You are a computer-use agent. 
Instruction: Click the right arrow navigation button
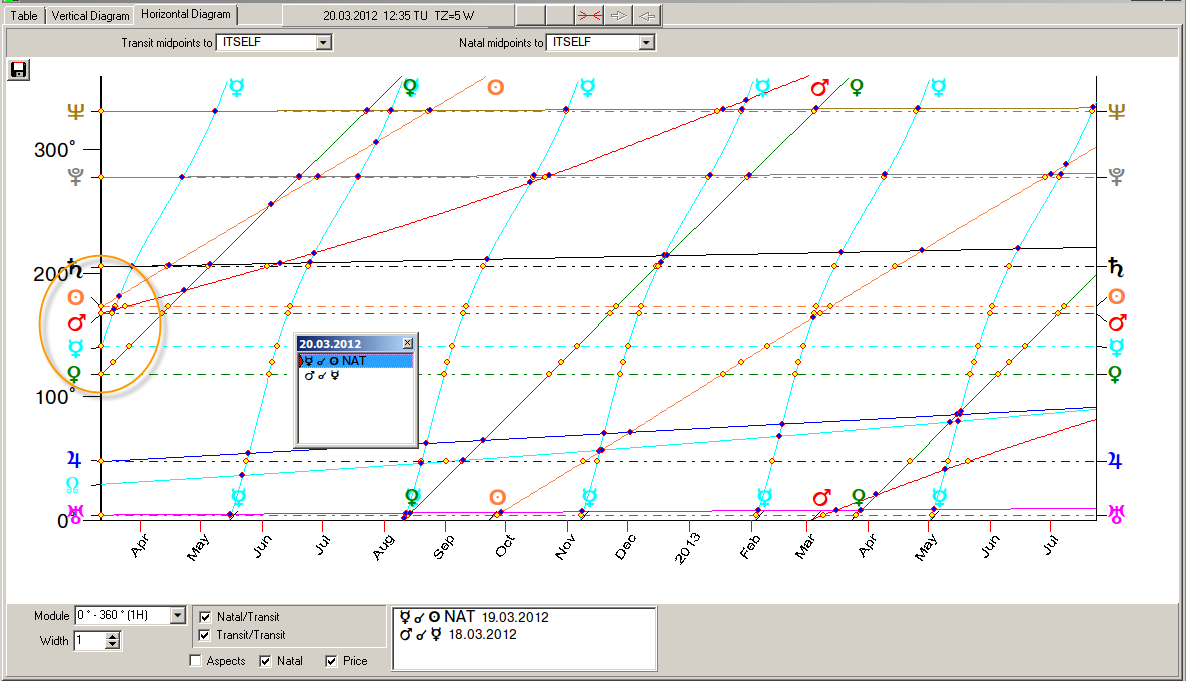point(618,15)
